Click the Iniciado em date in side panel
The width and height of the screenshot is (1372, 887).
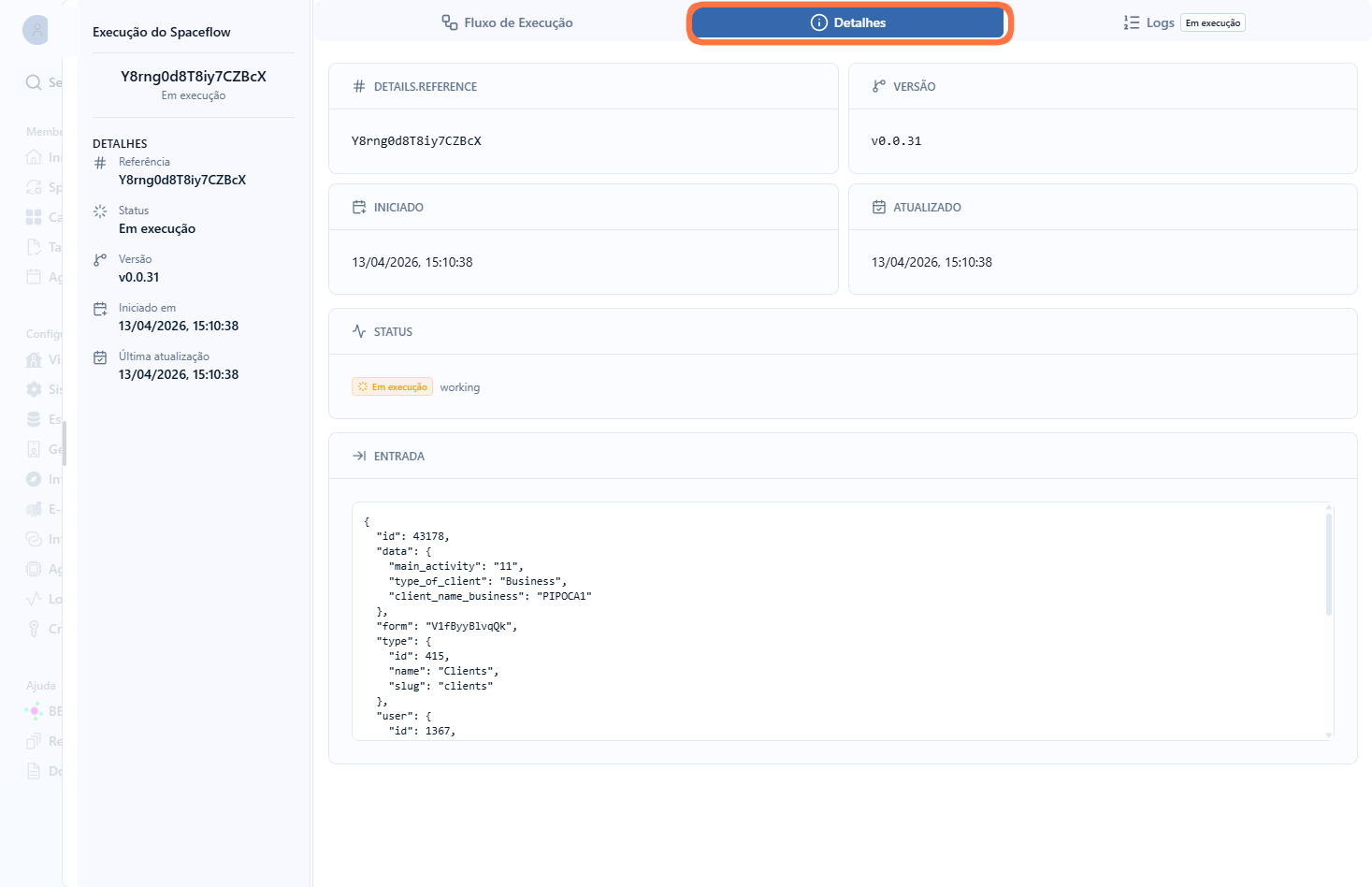[179, 326]
